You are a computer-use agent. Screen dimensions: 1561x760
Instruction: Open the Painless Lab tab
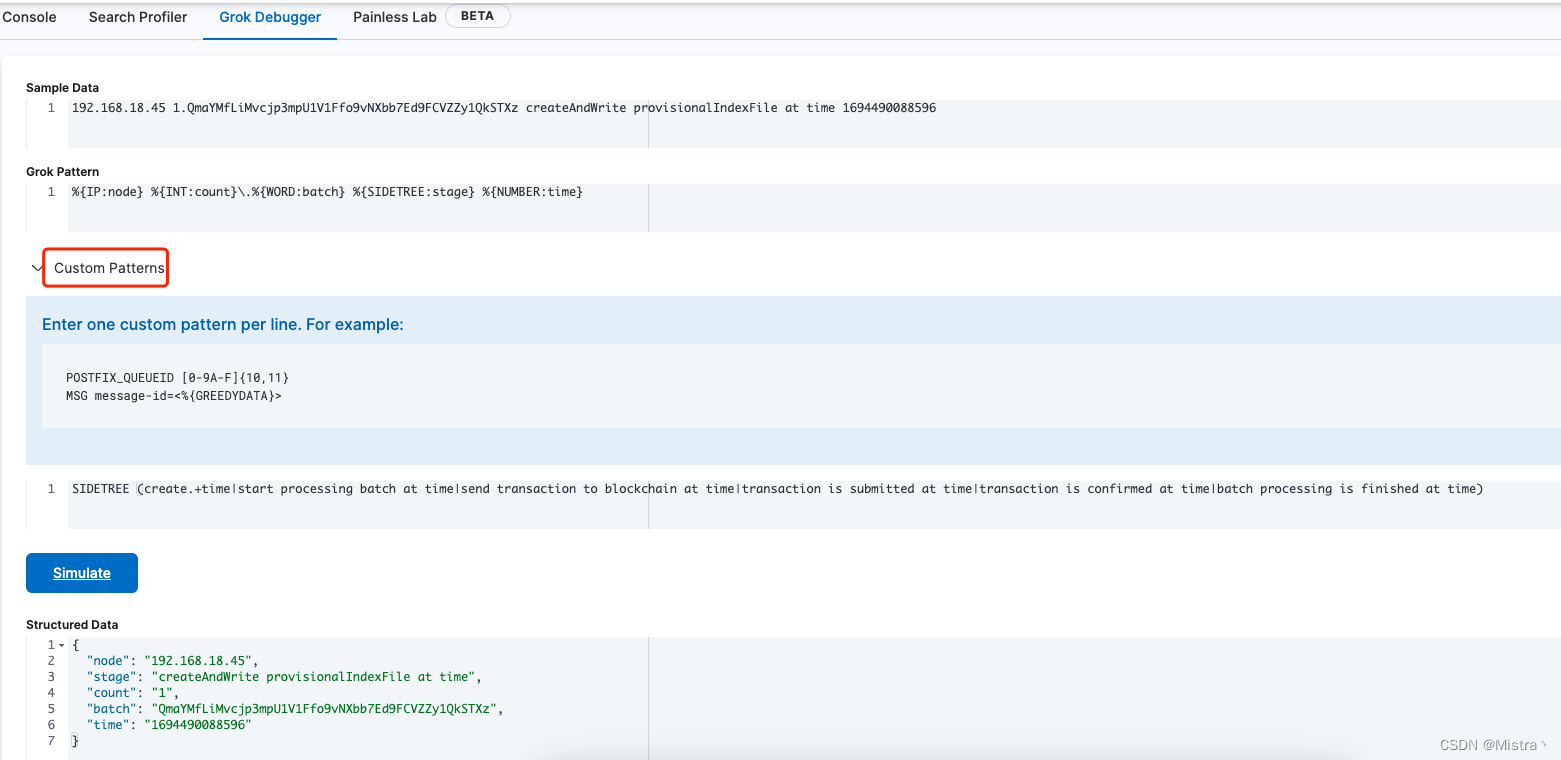[x=395, y=17]
